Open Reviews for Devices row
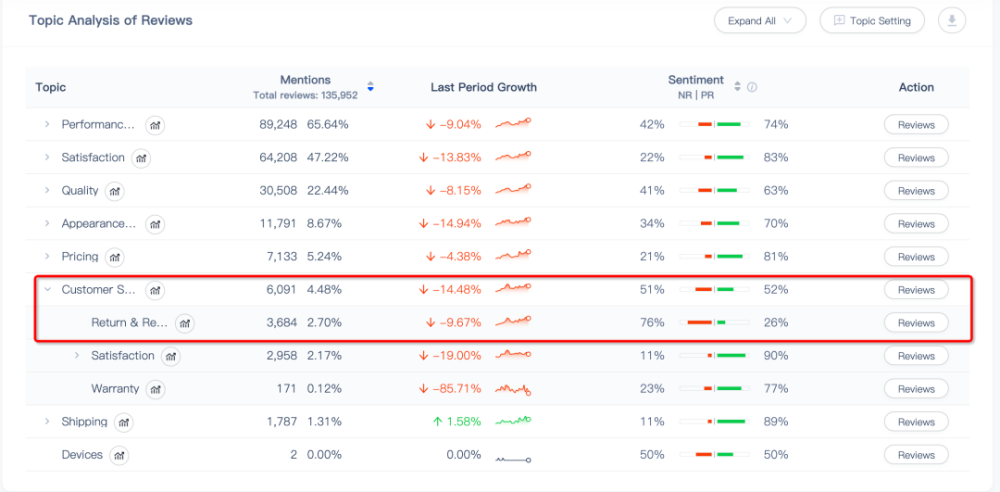The height and width of the screenshot is (492, 1000). coord(916,455)
